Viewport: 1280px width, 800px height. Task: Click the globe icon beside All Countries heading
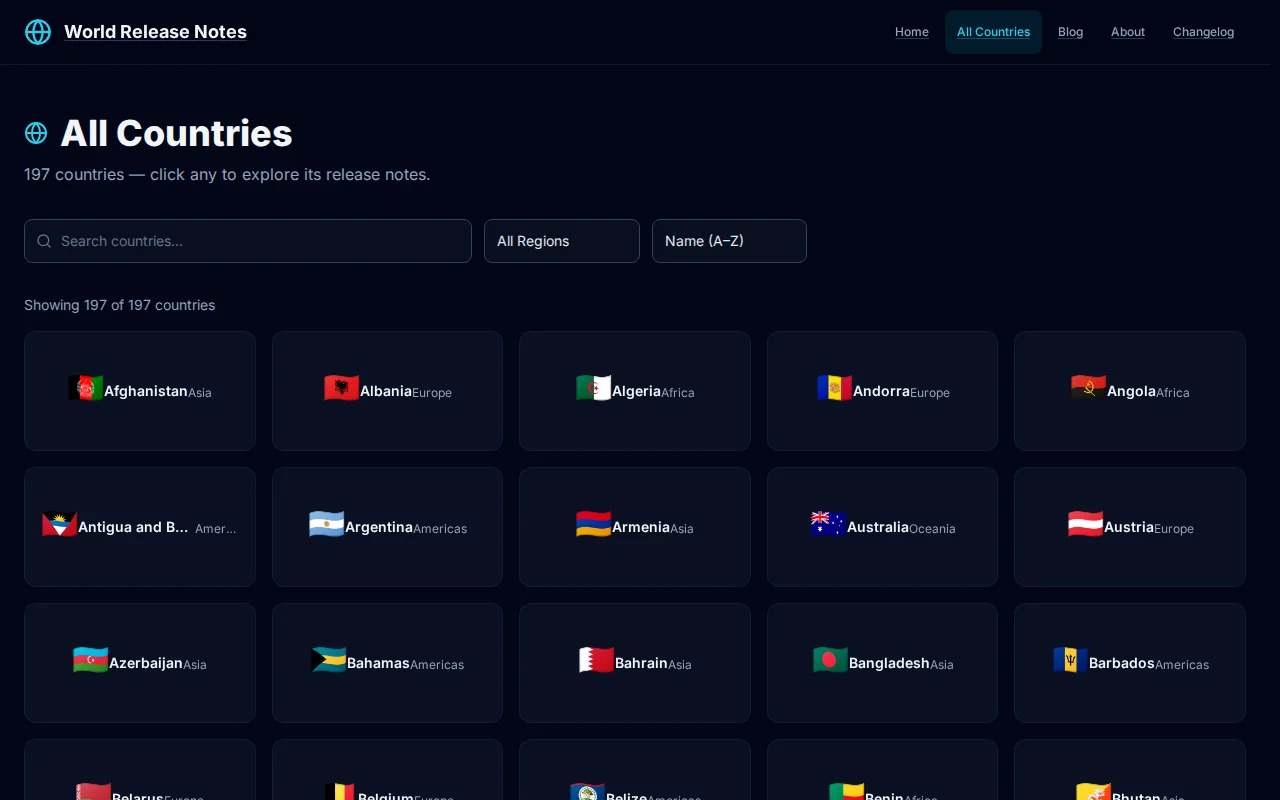(x=36, y=133)
